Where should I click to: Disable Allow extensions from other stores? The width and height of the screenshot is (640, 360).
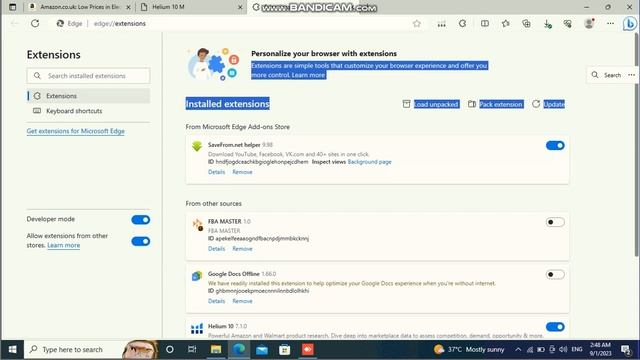tap(141, 241)
